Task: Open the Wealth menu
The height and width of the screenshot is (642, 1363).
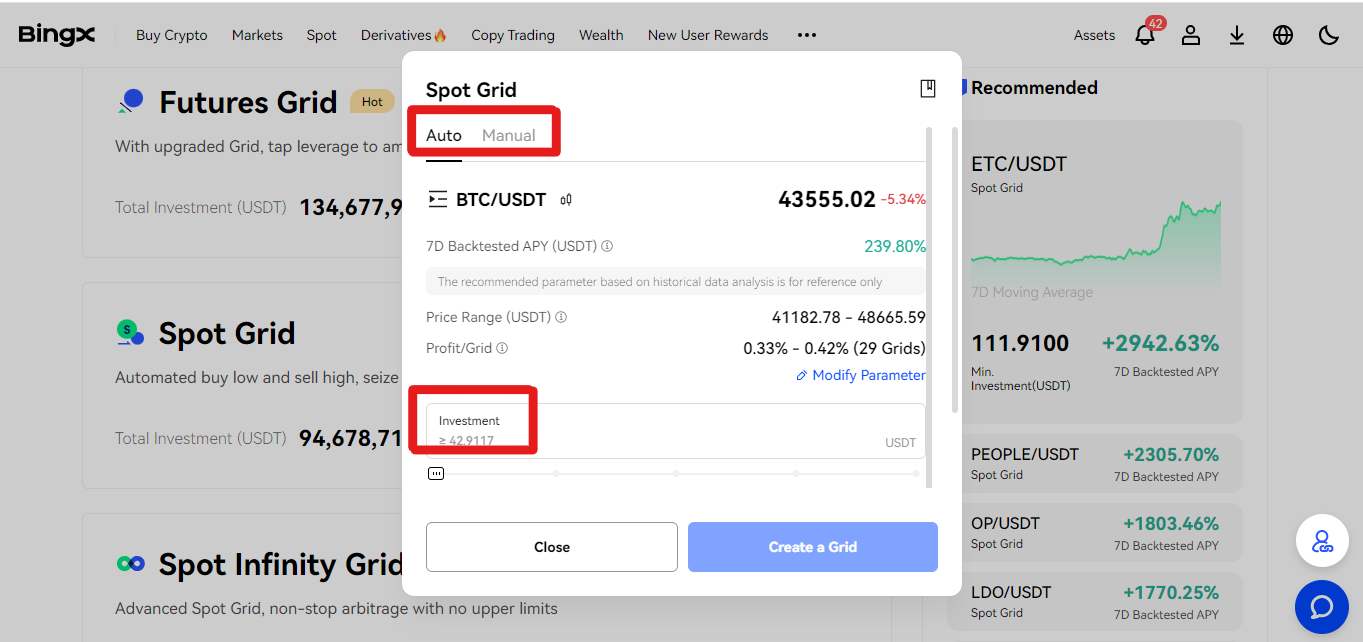Action: [601, 35]
